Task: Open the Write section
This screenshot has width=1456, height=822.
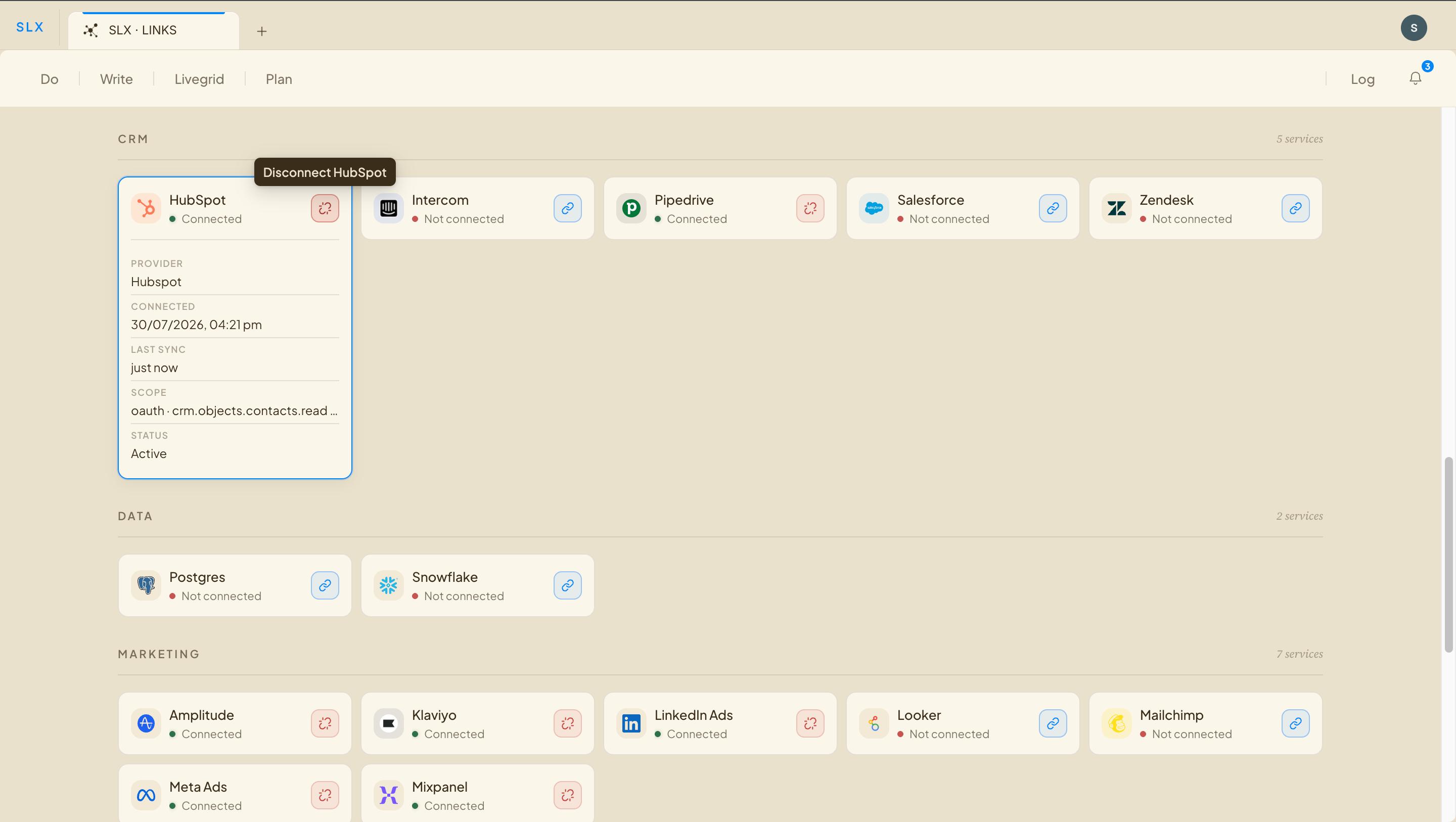Action: point(116,78)
